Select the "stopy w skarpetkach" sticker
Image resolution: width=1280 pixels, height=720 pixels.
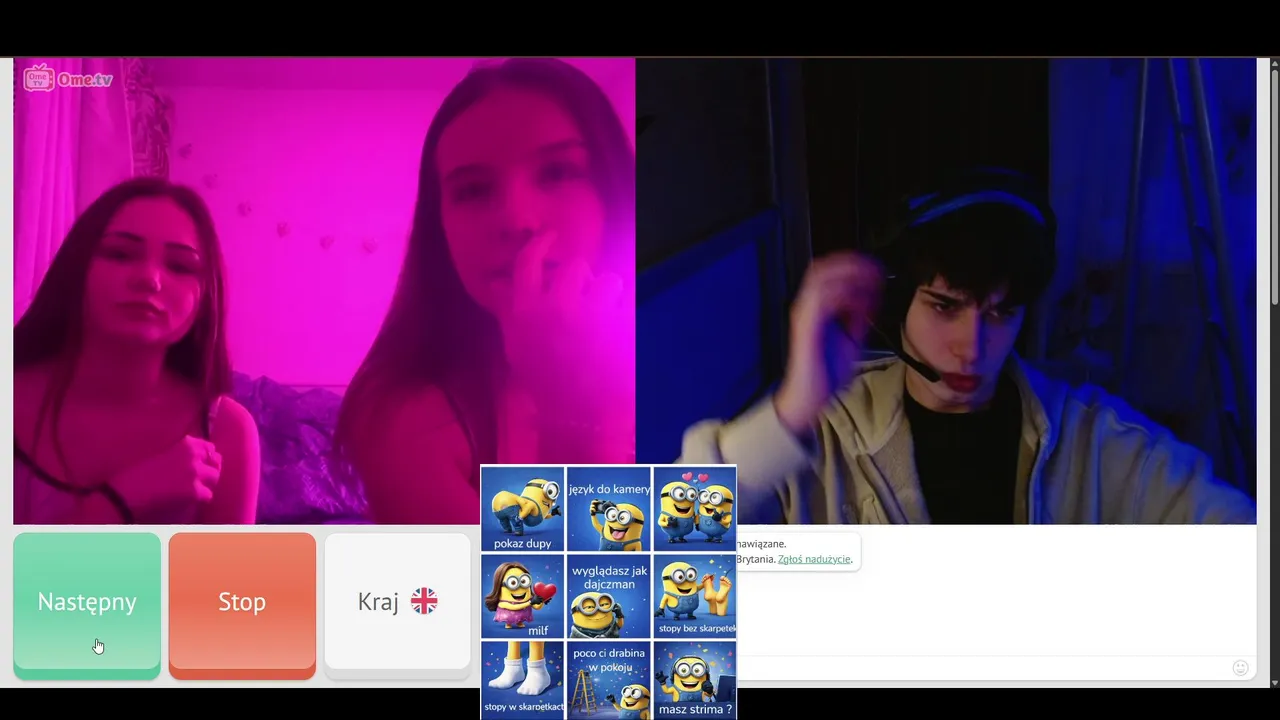click(523, 679)
